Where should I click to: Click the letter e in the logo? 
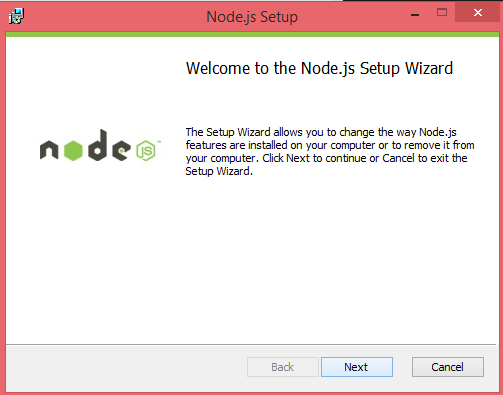tap(121, 150)
